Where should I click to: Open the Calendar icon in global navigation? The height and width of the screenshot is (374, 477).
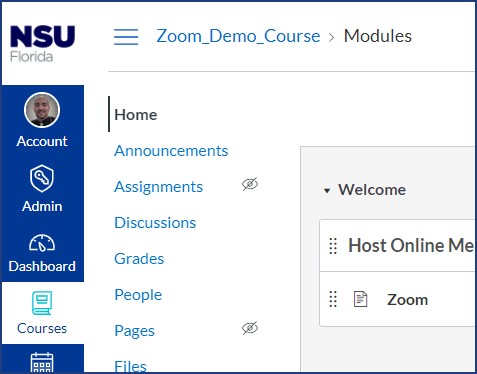[42, 363]
